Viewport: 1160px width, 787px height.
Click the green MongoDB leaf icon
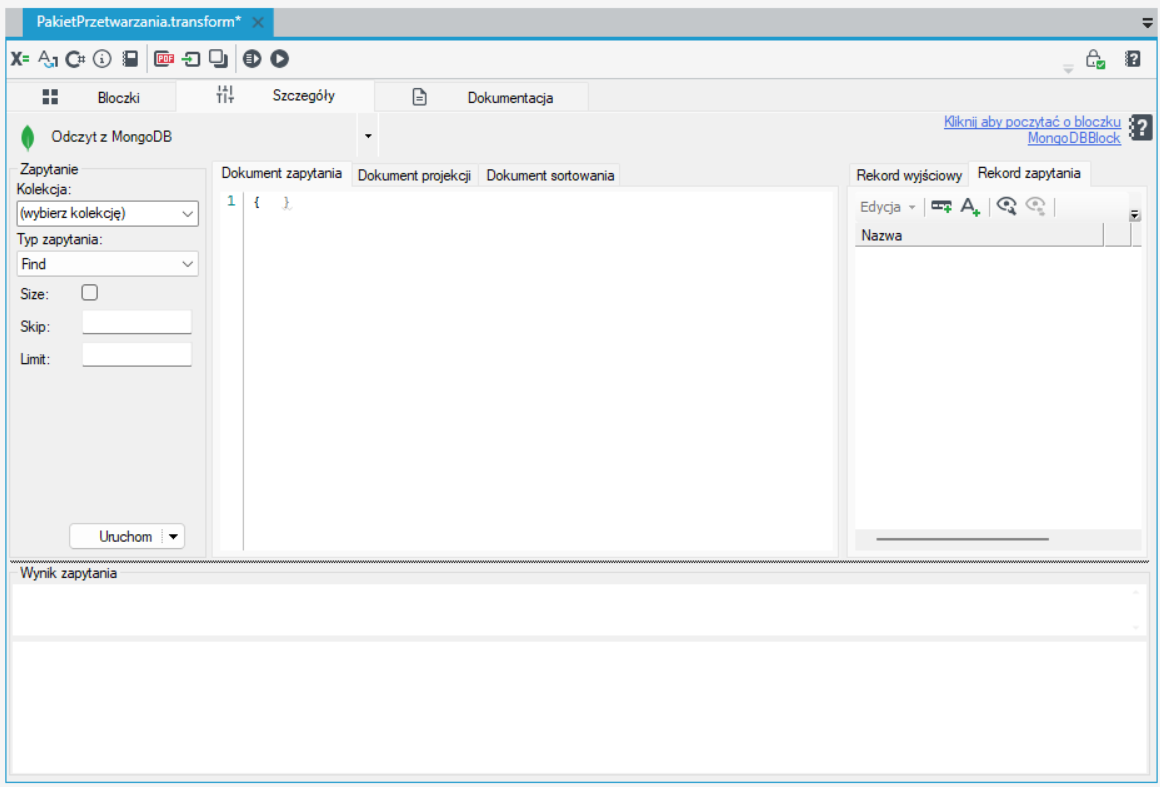pyautogui.click(x=27, y=137)
